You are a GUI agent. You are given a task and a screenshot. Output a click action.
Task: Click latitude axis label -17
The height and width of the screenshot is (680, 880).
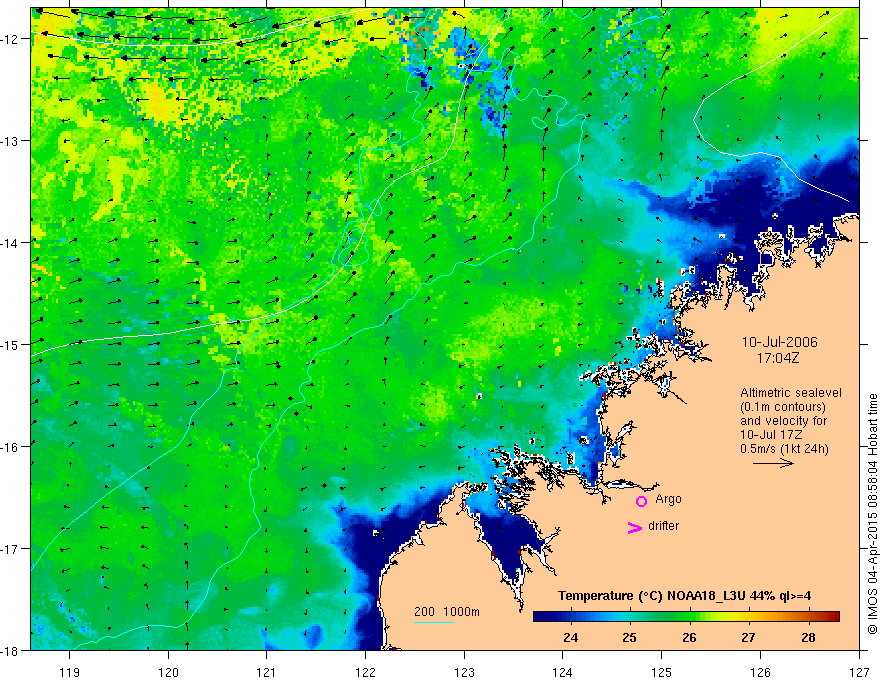10,549
